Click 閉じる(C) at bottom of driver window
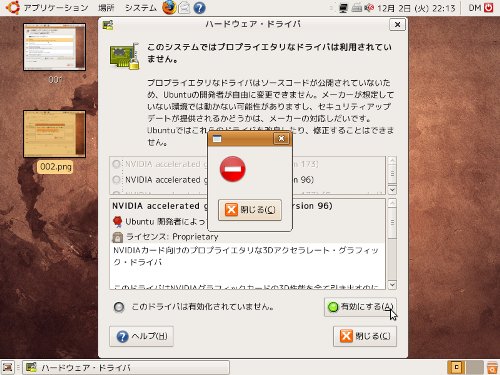Image resolution: width=500 pixels, height=375 pixels. [365, 336]
